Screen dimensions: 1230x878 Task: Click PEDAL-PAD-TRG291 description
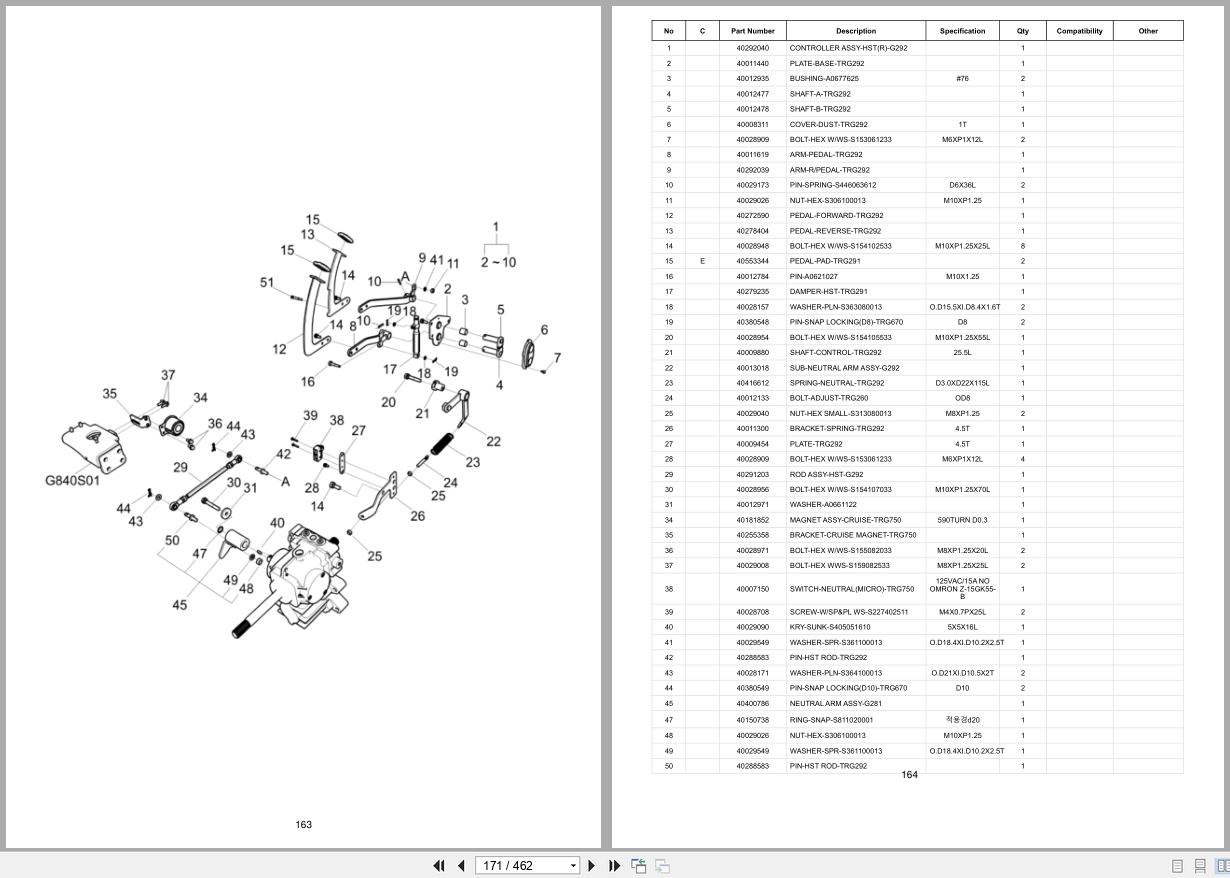click(x=825, y=261)
